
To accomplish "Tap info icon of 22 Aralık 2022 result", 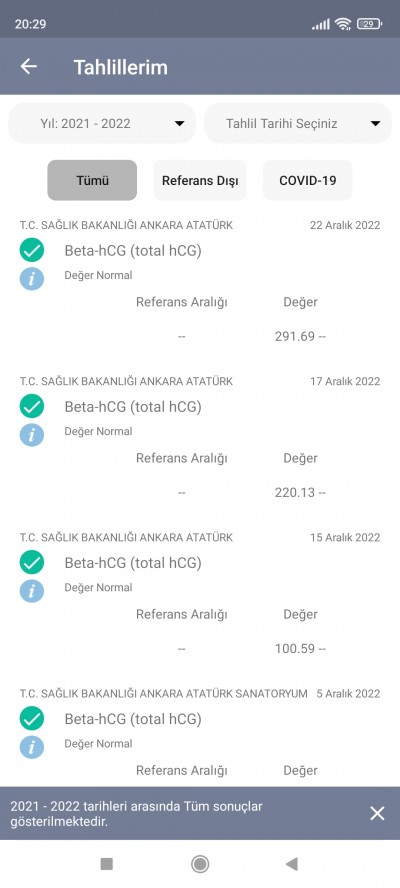I will click(x=32, y=279).
